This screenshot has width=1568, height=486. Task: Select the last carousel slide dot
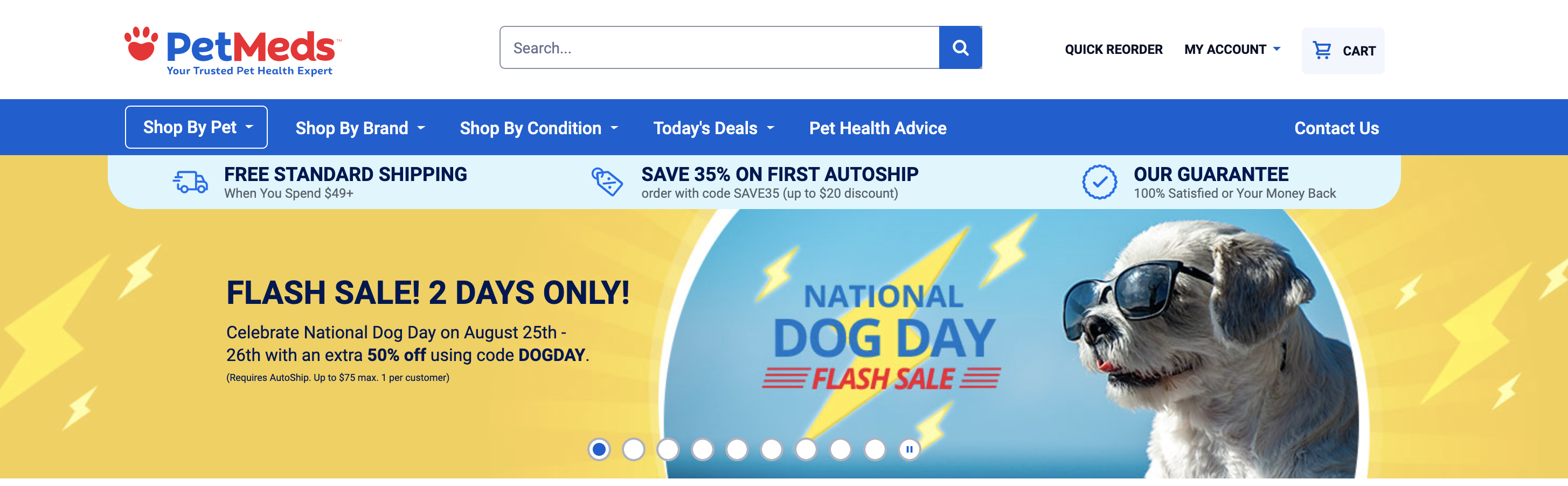(x=875, y=449)
